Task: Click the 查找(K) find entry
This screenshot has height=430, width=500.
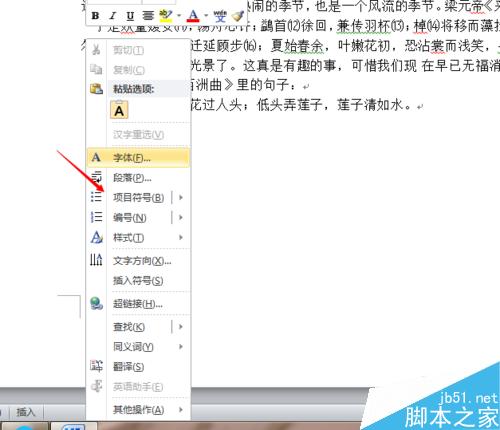Action: (x=129, y=327)
